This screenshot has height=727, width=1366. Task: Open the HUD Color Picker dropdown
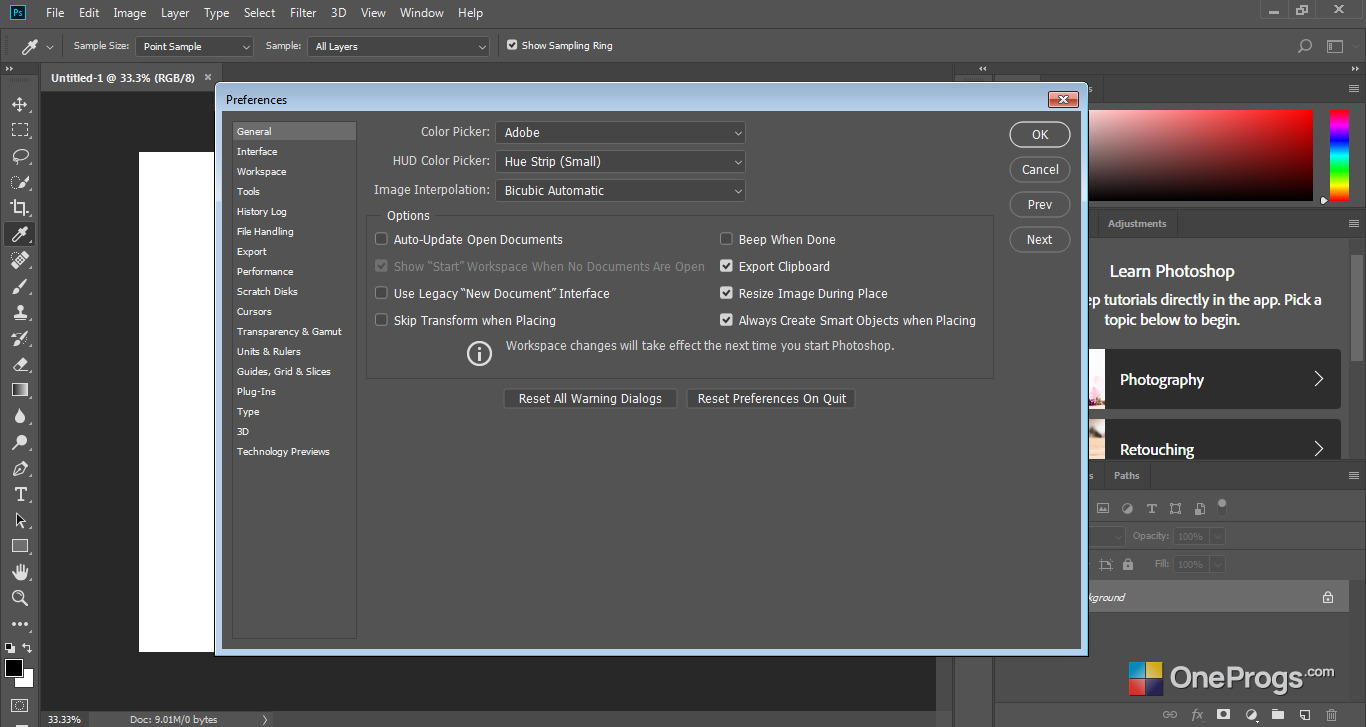click(620, 161)
